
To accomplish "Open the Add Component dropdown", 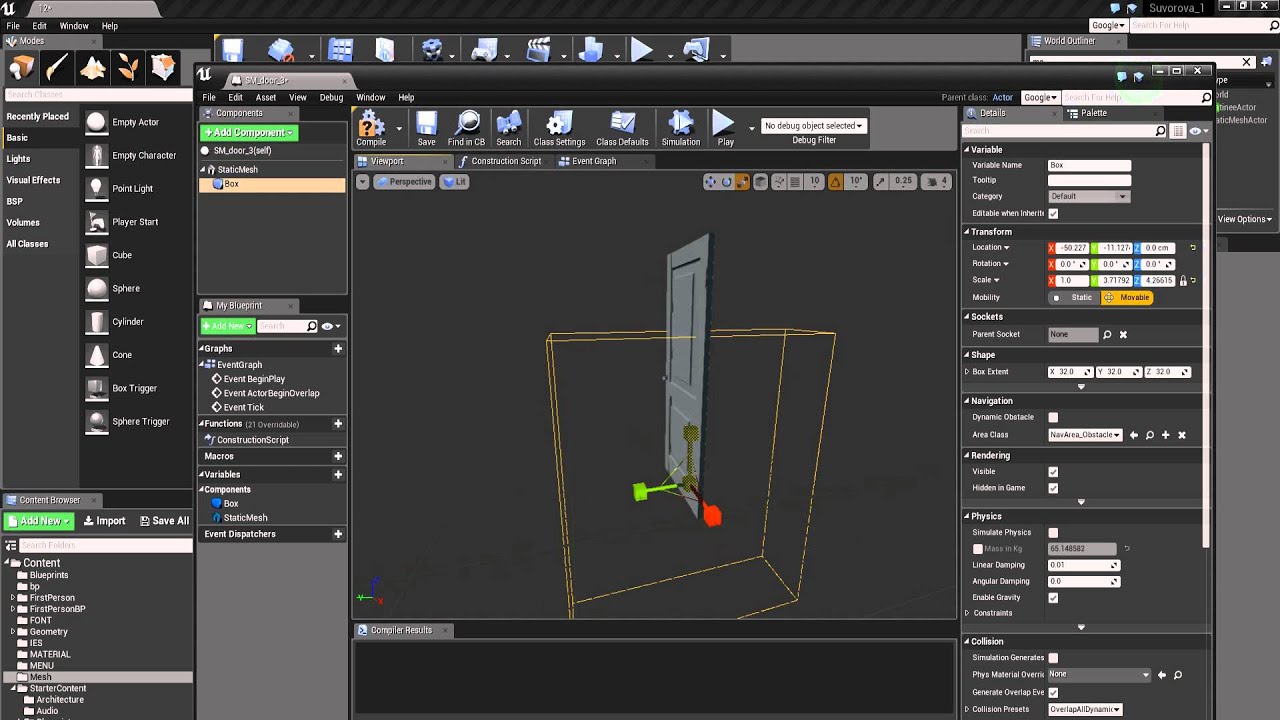I will 249,132.
